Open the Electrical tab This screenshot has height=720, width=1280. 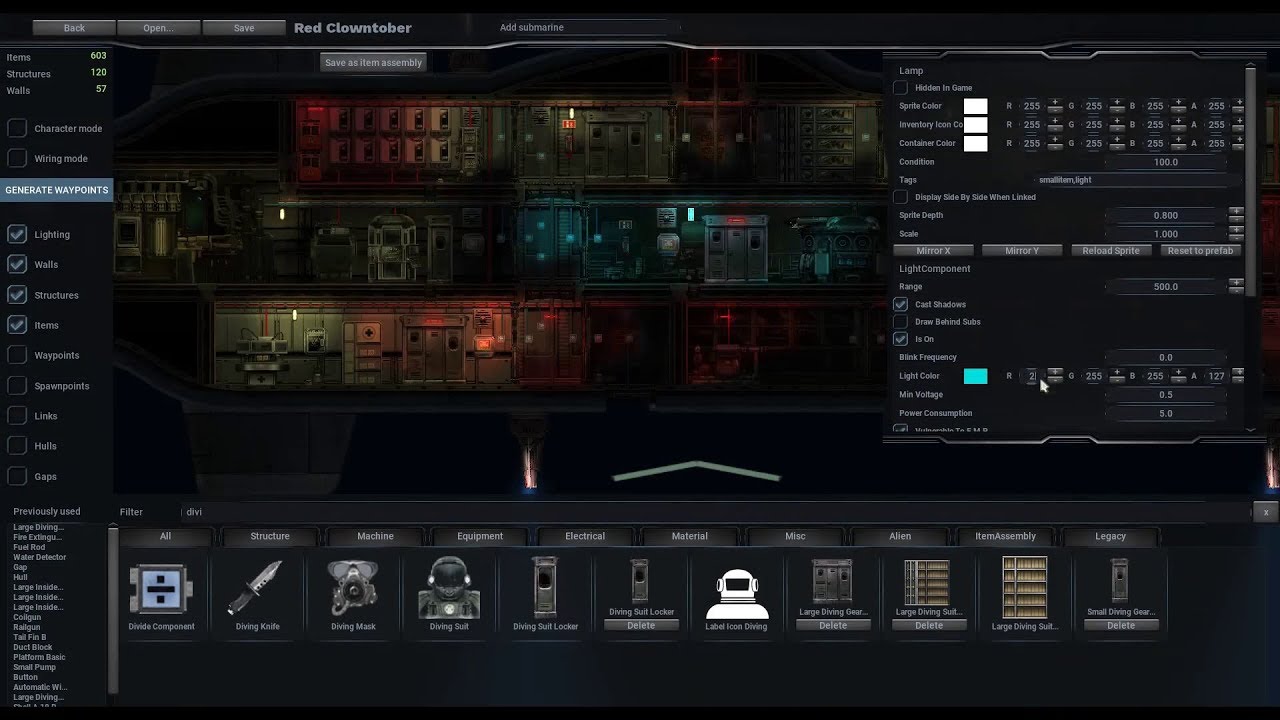585,536
